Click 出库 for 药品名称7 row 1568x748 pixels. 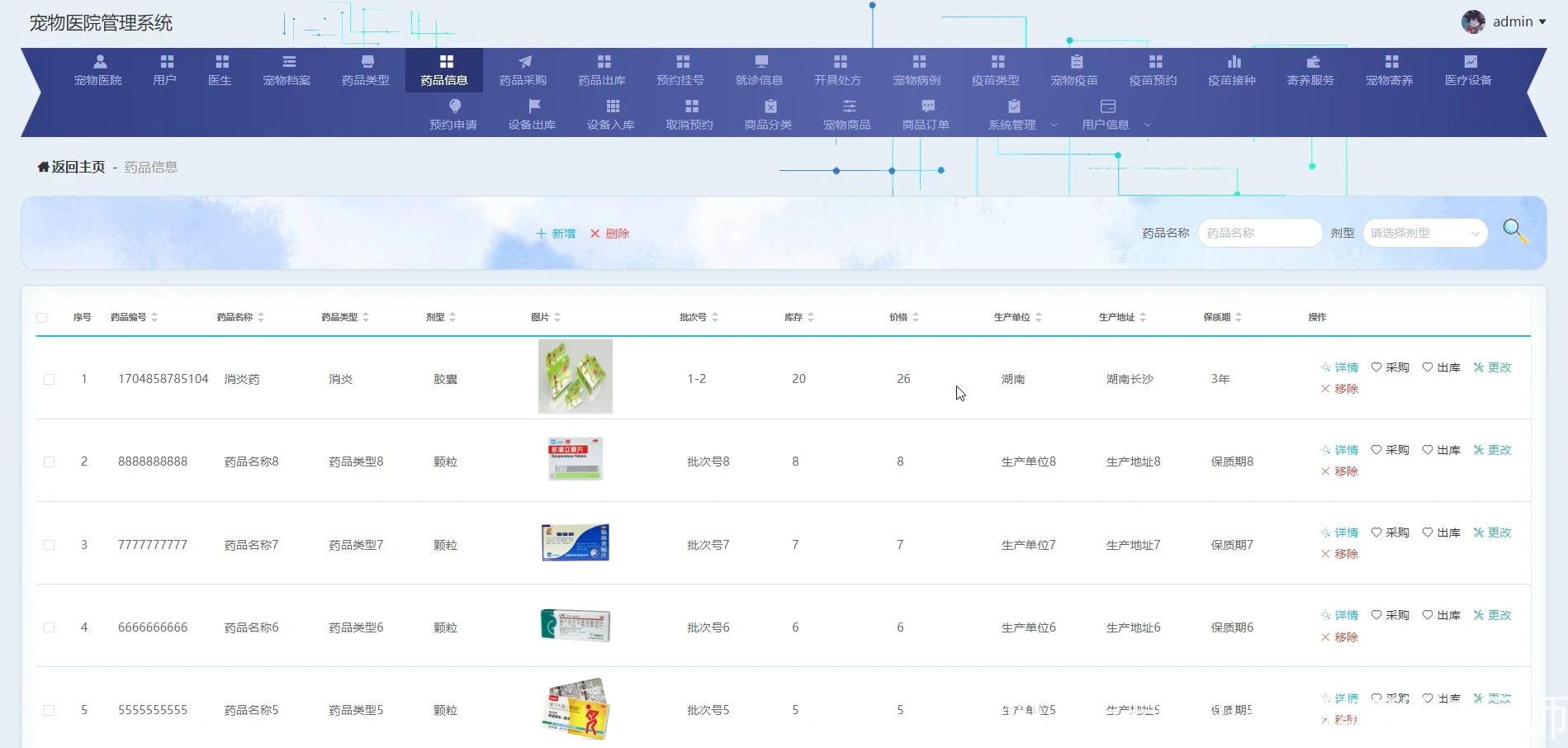click(x=1442, y=533)
